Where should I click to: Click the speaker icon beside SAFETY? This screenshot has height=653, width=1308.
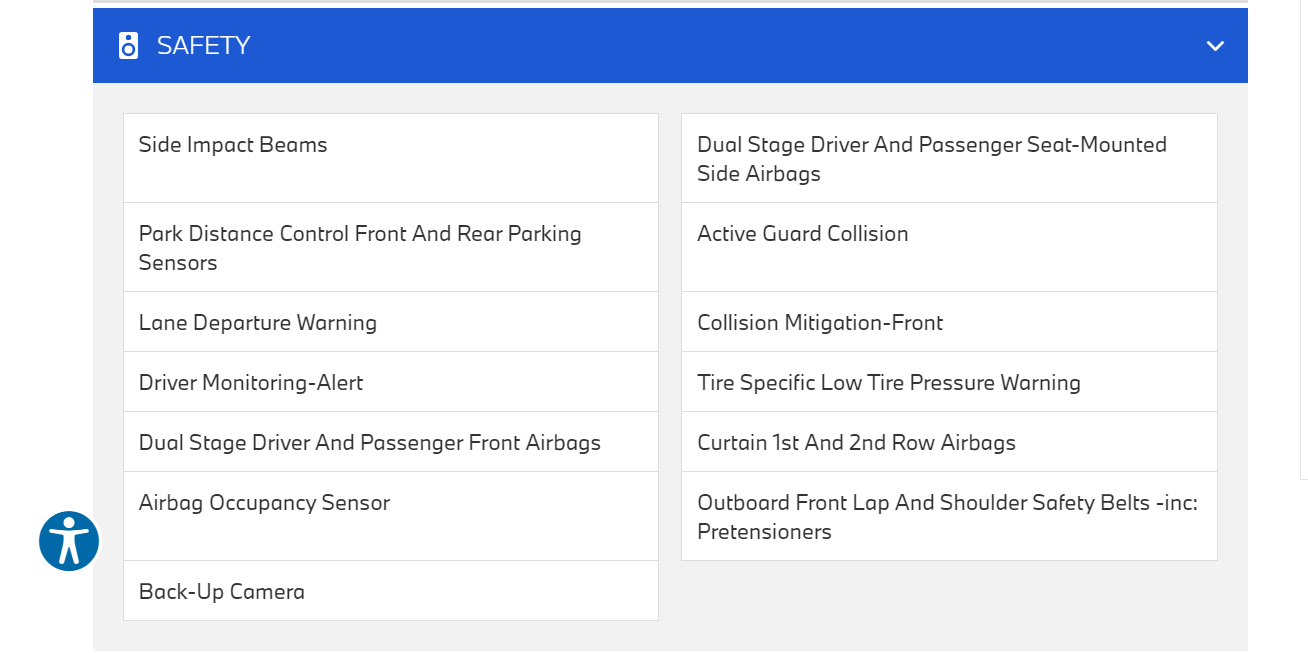[128, 45]
